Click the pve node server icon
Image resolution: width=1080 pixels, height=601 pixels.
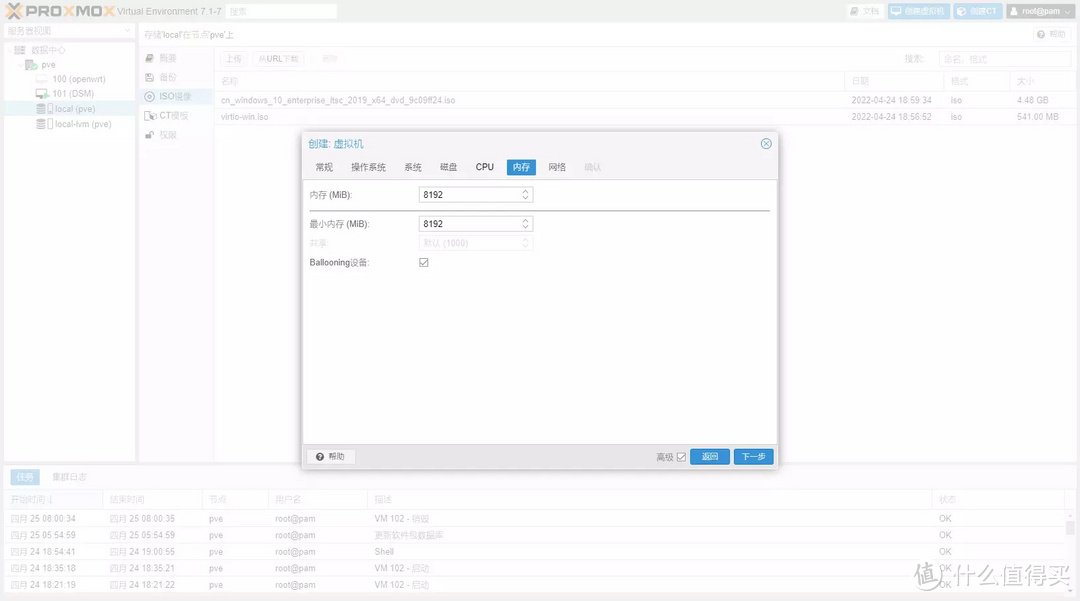tap(31, 65)
